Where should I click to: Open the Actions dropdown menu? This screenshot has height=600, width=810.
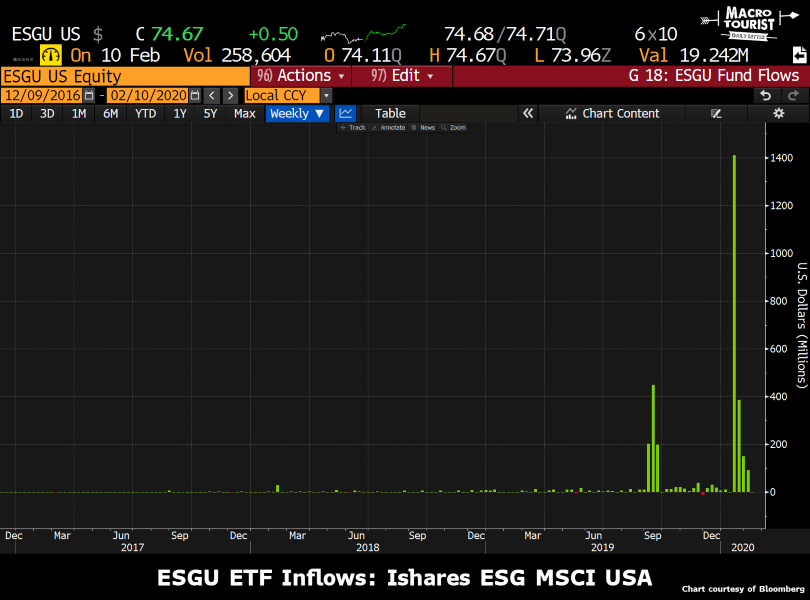[x=301, y=76]
